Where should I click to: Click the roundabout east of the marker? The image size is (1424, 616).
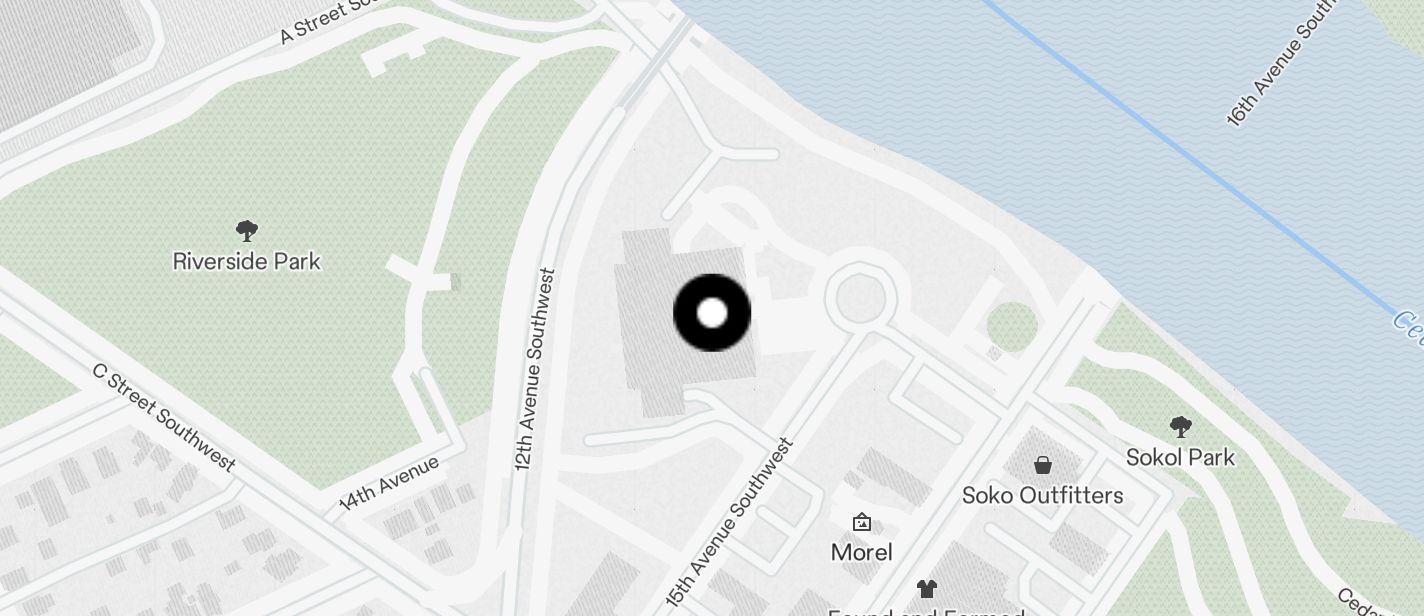click(858, 296)
